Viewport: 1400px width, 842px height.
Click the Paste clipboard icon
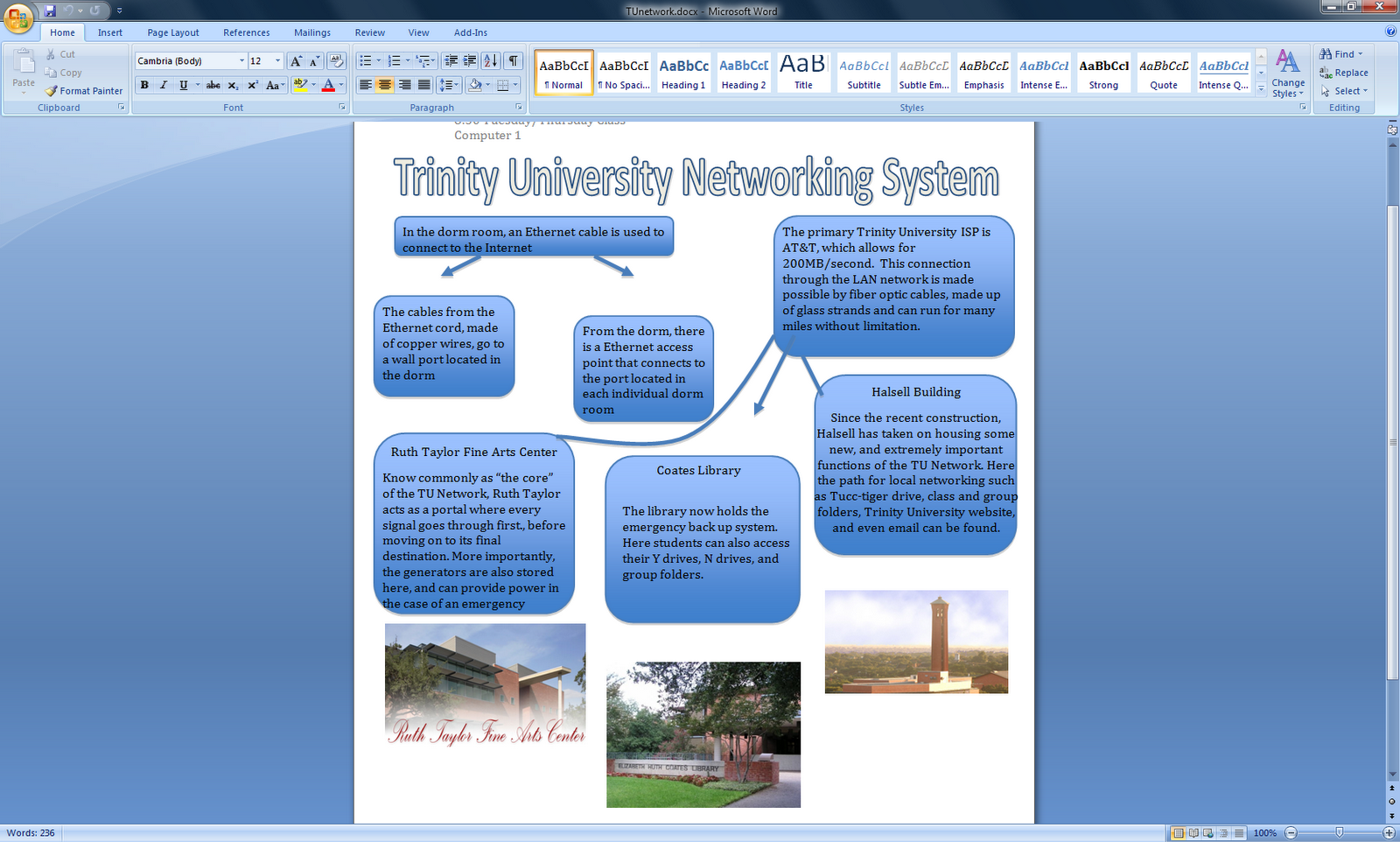pos(24,63)
